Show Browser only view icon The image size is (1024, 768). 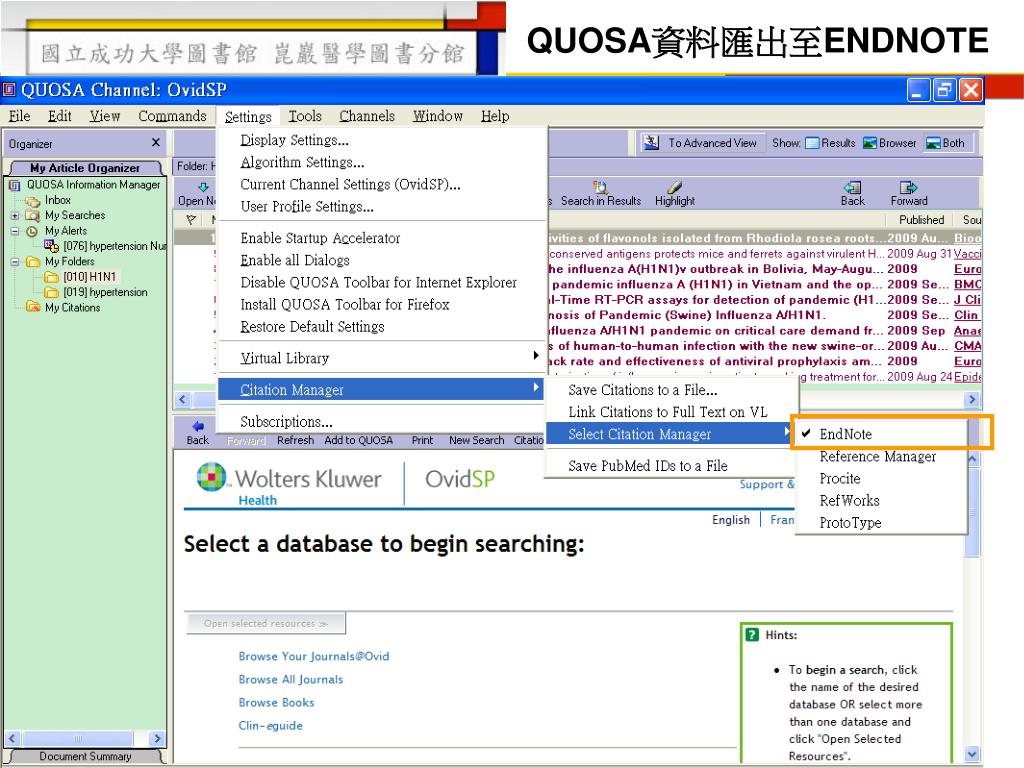(x=869, y=143)
